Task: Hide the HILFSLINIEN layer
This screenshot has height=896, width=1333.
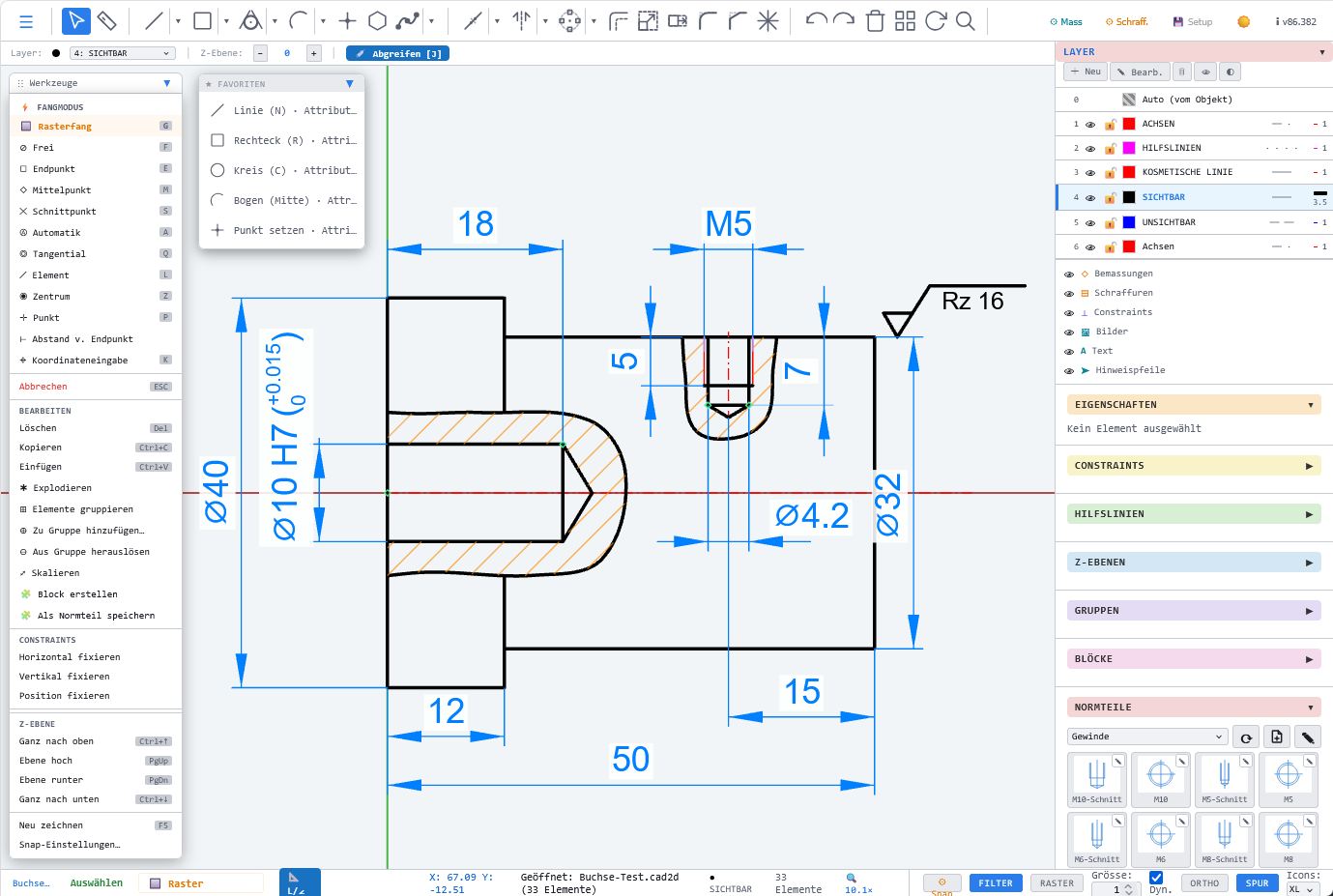Action: click(1090, 149)
